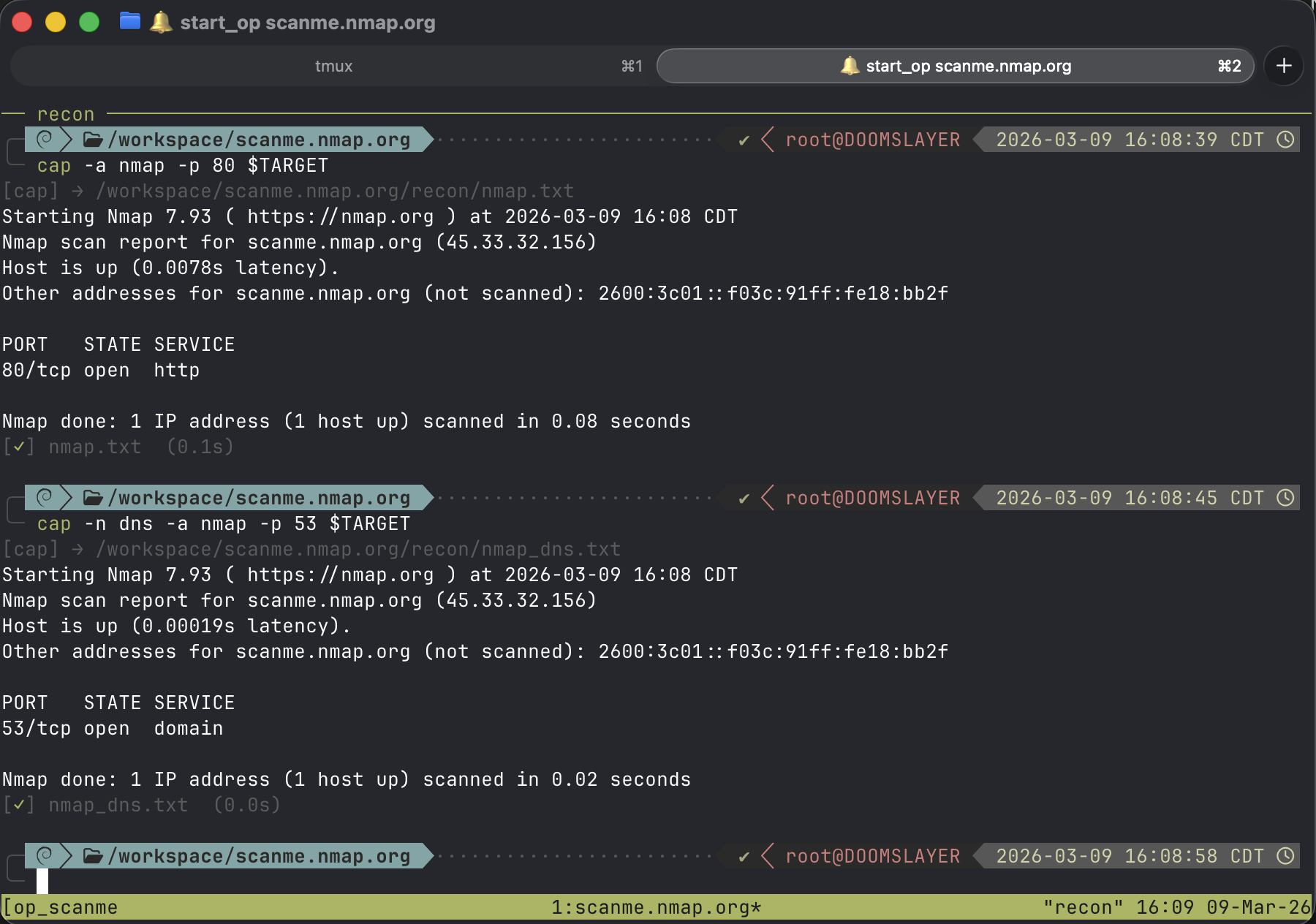
Task: Click success checkmark in the last prompt line
Action: [x=744, y=857]
